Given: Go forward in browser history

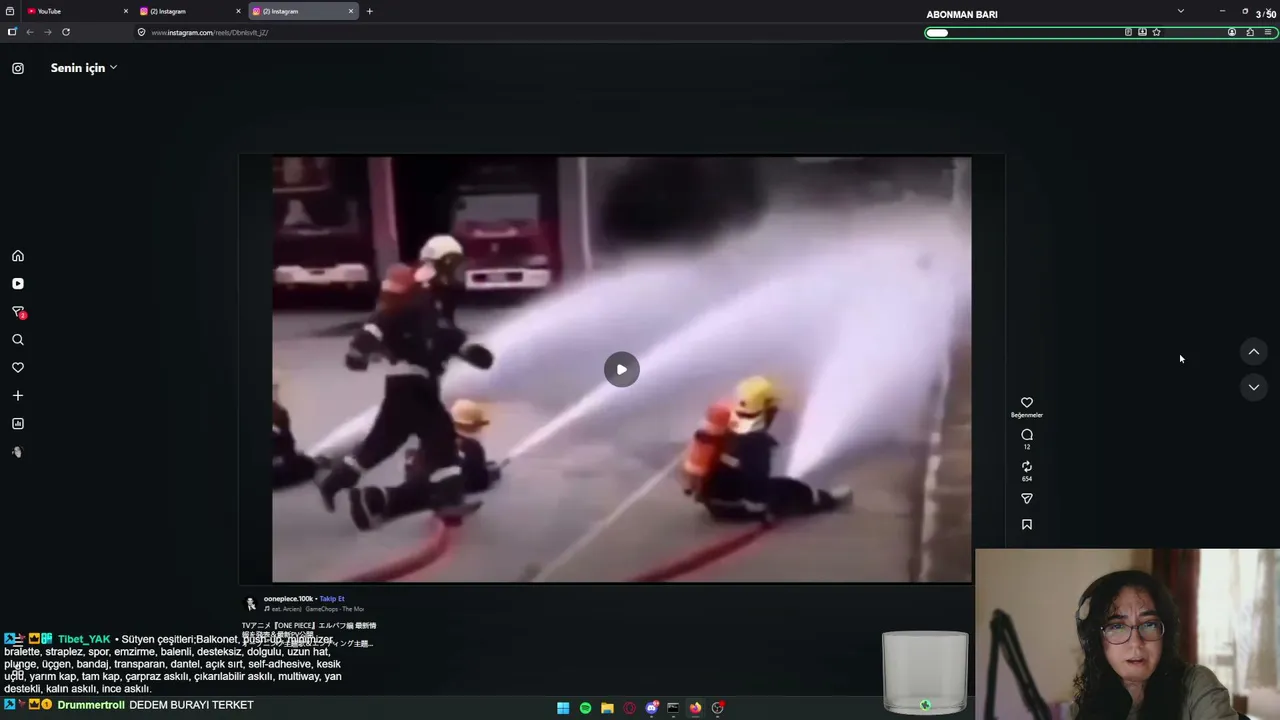Looking at the screenshot, I should (47, 32).
